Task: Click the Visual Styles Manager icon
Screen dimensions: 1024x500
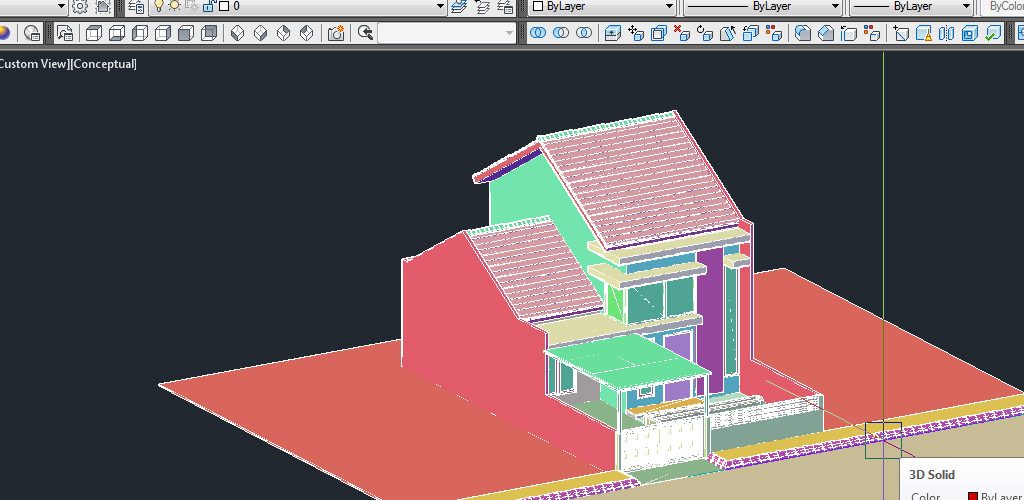Action: pyautogui.click(x=32, y=33)
